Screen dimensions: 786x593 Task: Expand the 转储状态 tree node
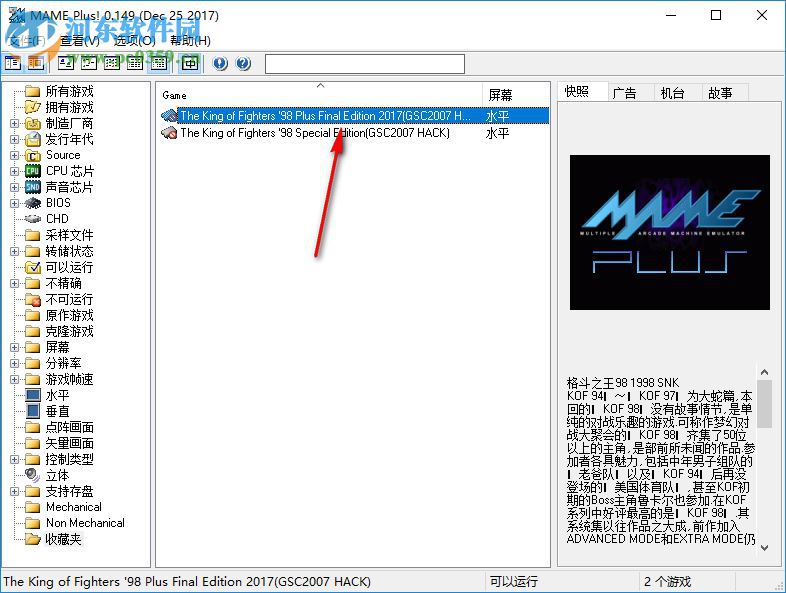[14, 251]
